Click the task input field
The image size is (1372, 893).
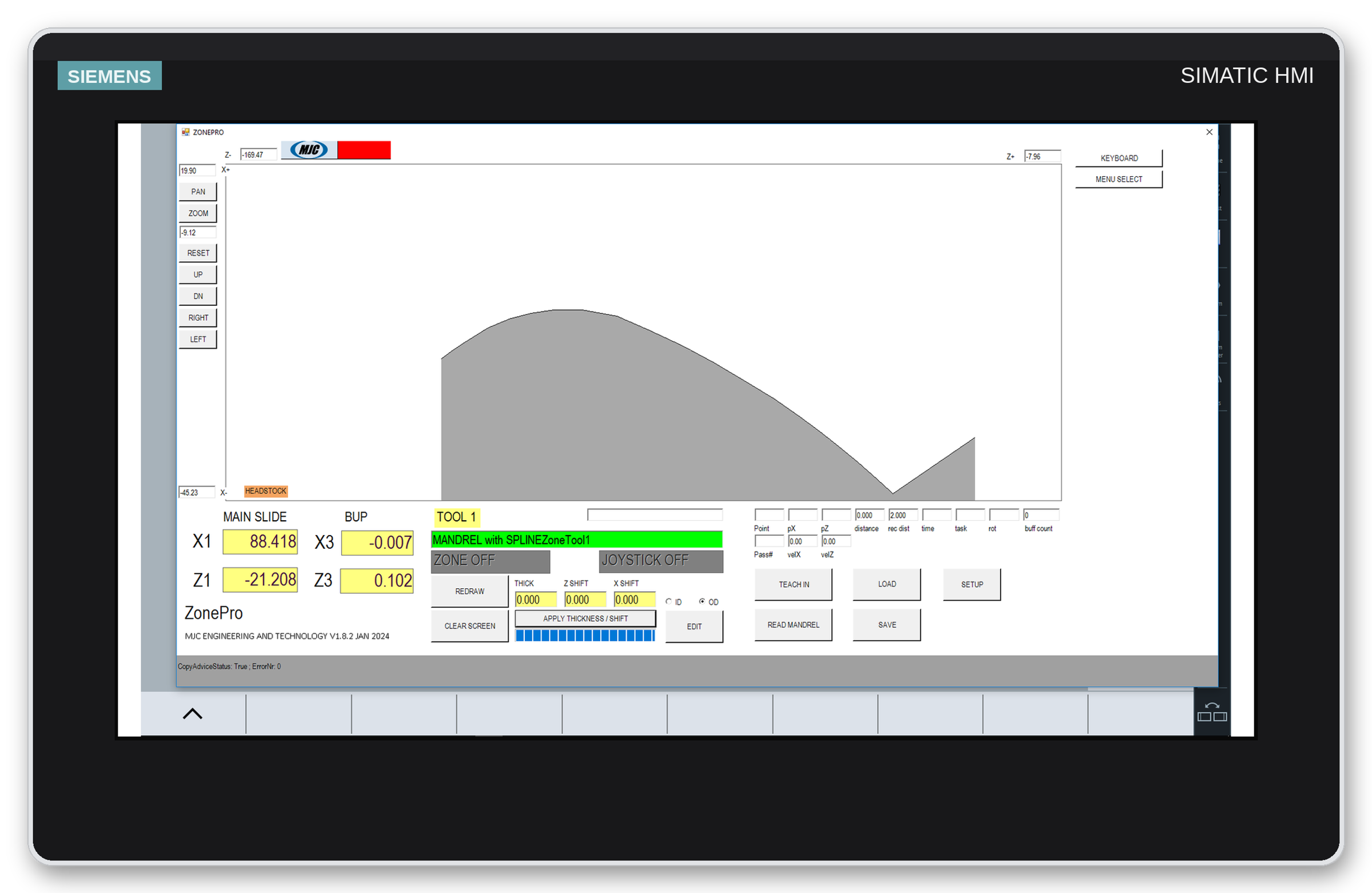970,515
